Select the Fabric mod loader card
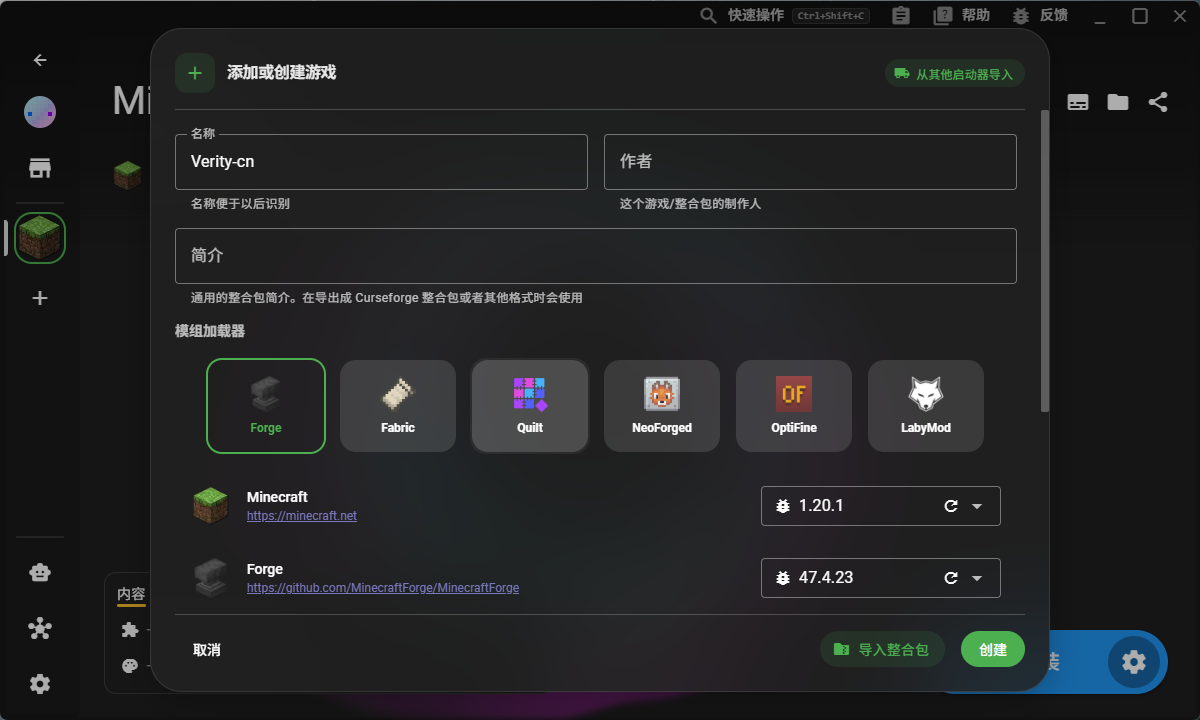This screenshot has height=720, width=1200. [x=398, y=406]
